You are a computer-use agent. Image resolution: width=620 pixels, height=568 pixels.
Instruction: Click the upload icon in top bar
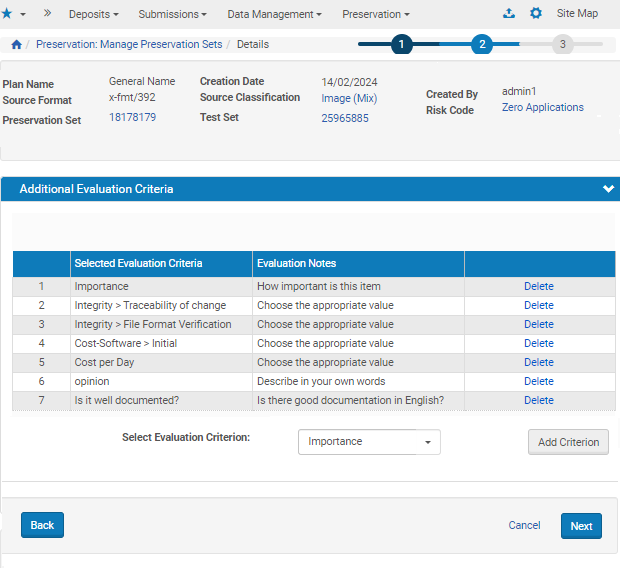pyautogui.click(x=509, y=14)
